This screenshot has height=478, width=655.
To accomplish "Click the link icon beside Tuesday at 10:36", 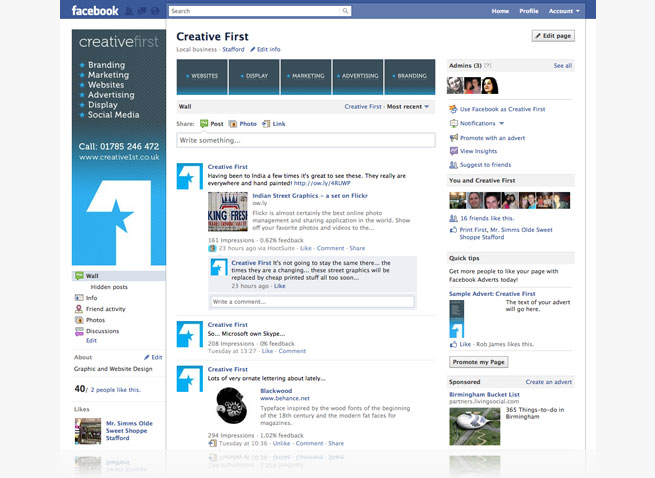I will pyautogui.click(x=212, y=443).
